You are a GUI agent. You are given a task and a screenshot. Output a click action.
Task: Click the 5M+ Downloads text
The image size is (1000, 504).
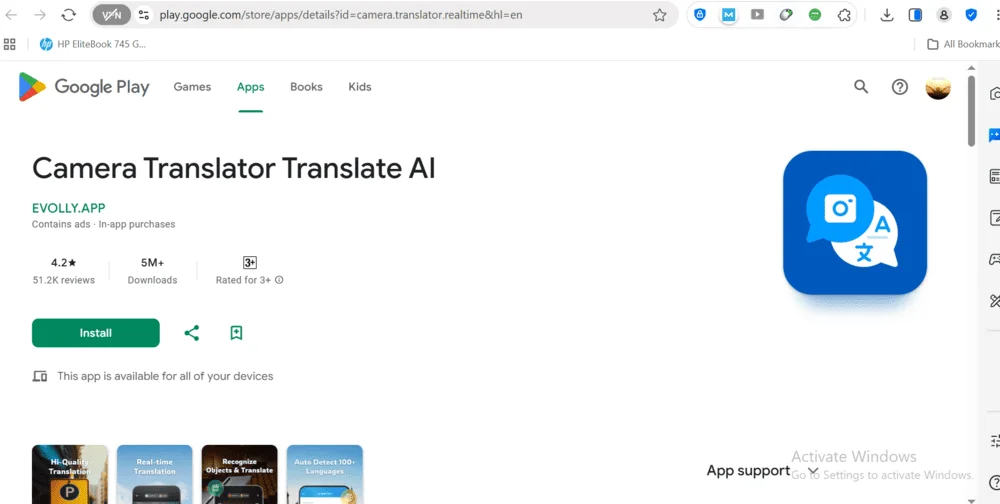(x=152, y=271)
